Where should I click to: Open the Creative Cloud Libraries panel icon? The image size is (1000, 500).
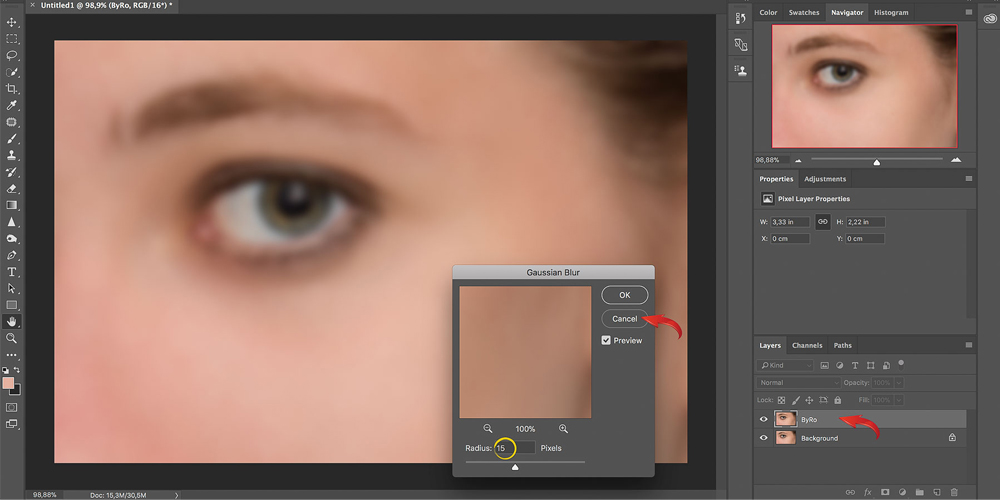989,19
